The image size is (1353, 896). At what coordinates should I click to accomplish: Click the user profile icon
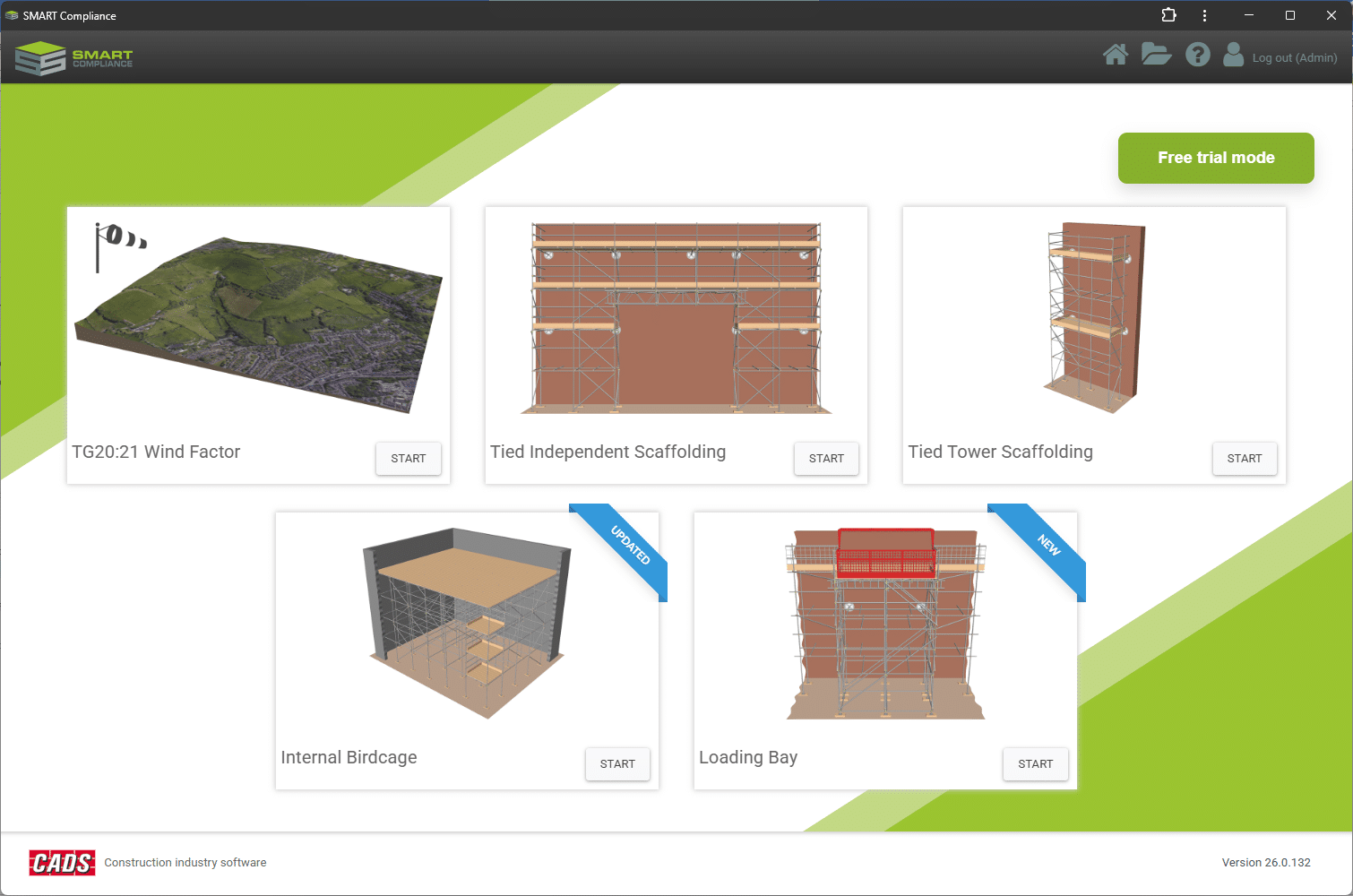(x=1233, y=56)
